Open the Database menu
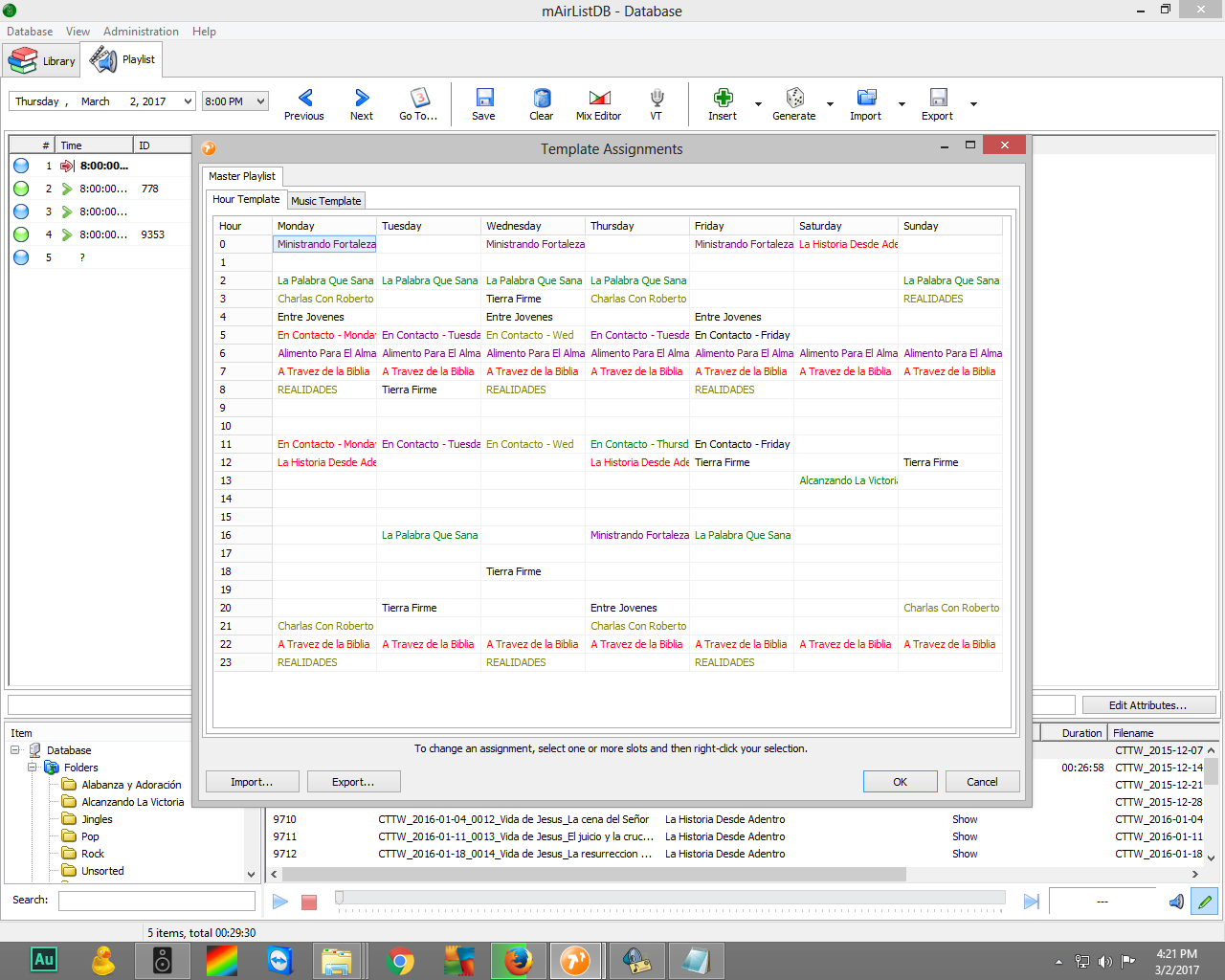Image resolution: width=1225 pixels, height=980 pixels. (30, 32)
